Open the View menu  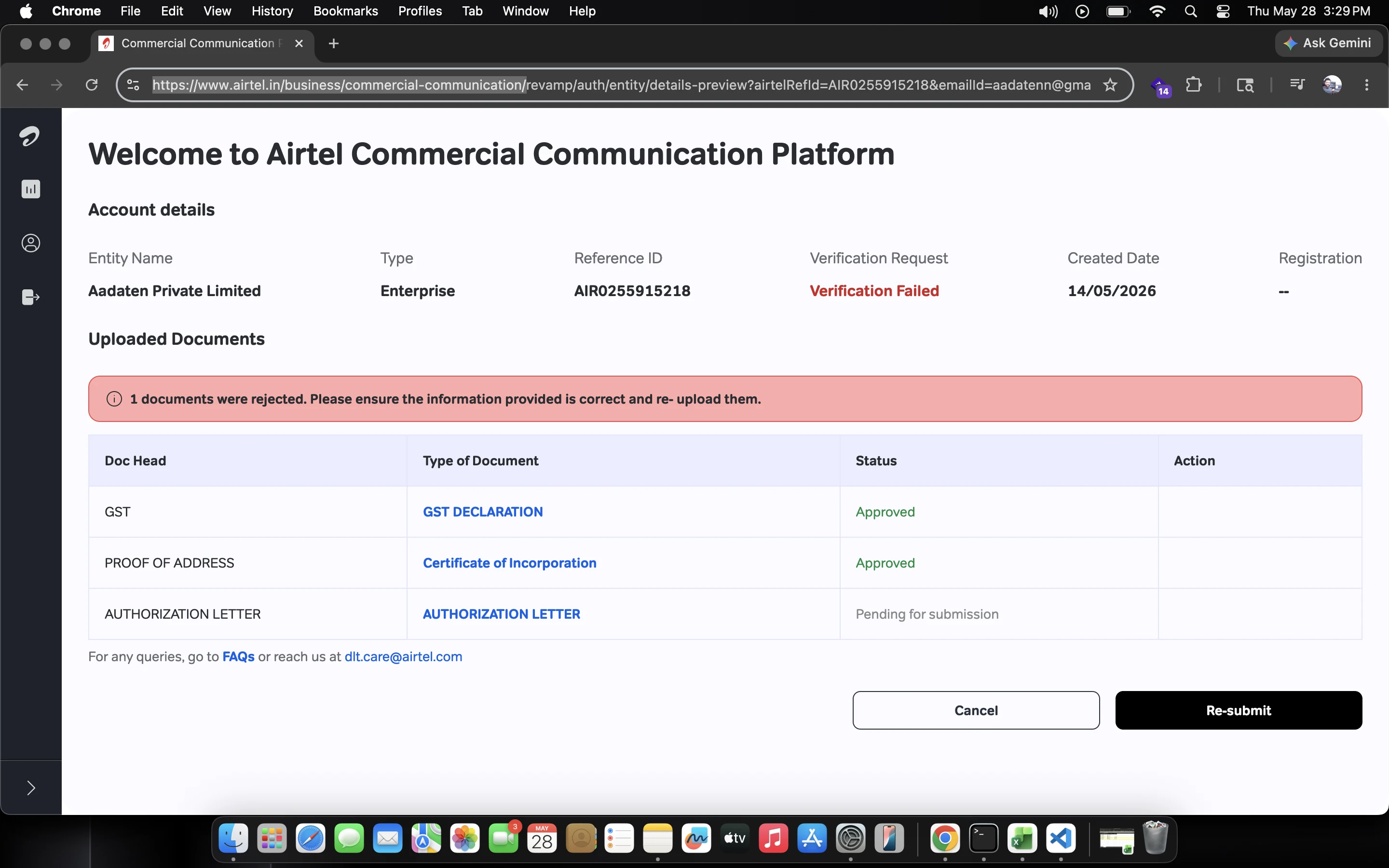click(217, 11)
